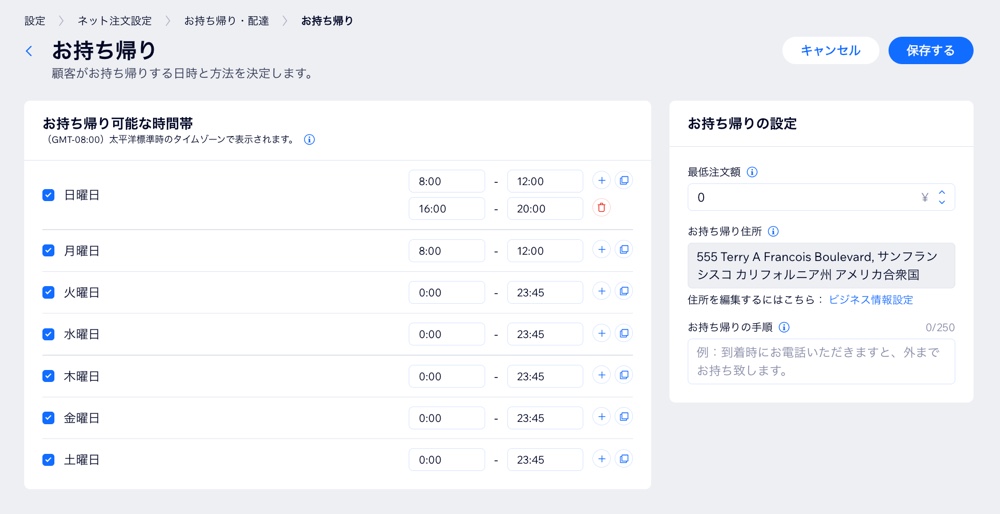This screenshot has width=1000, height=514.
Task: Open 日曜日 end time 12:00 dropdown
Action: pyautogui.click(x=544, y=182)
